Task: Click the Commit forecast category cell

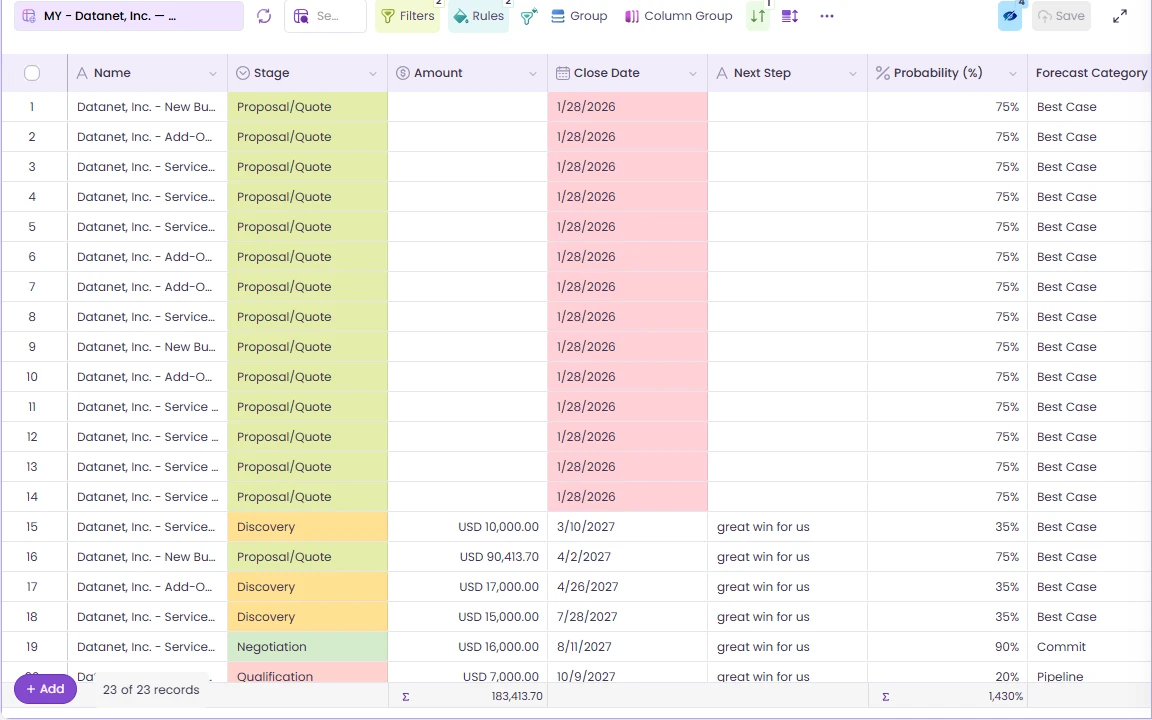Action: pyautogui.click(x=1090, y=647)
